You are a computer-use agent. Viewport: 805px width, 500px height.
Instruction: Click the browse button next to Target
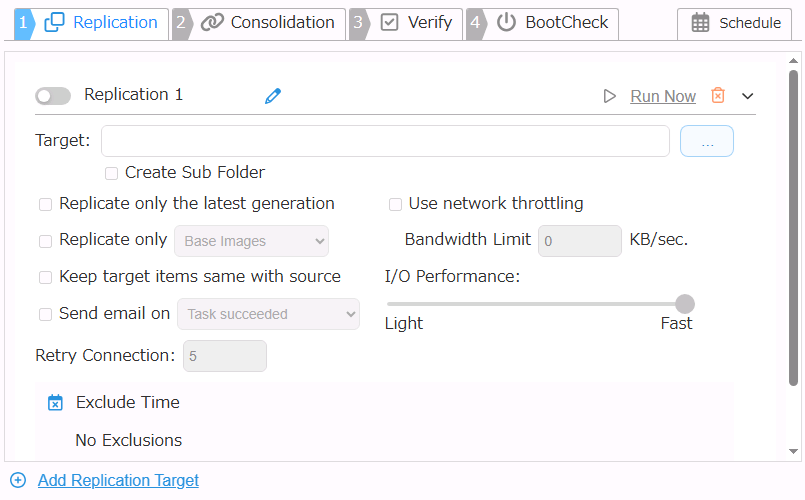pyautogui.click(x=706, y=141)
